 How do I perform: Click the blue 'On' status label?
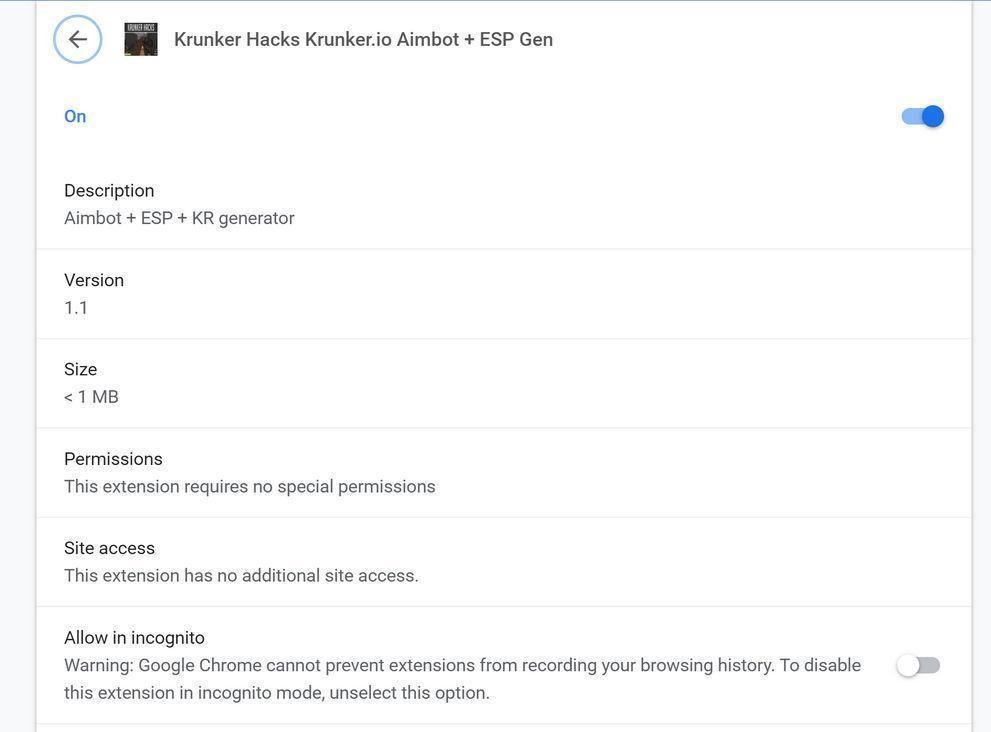[x=75, y=116]
